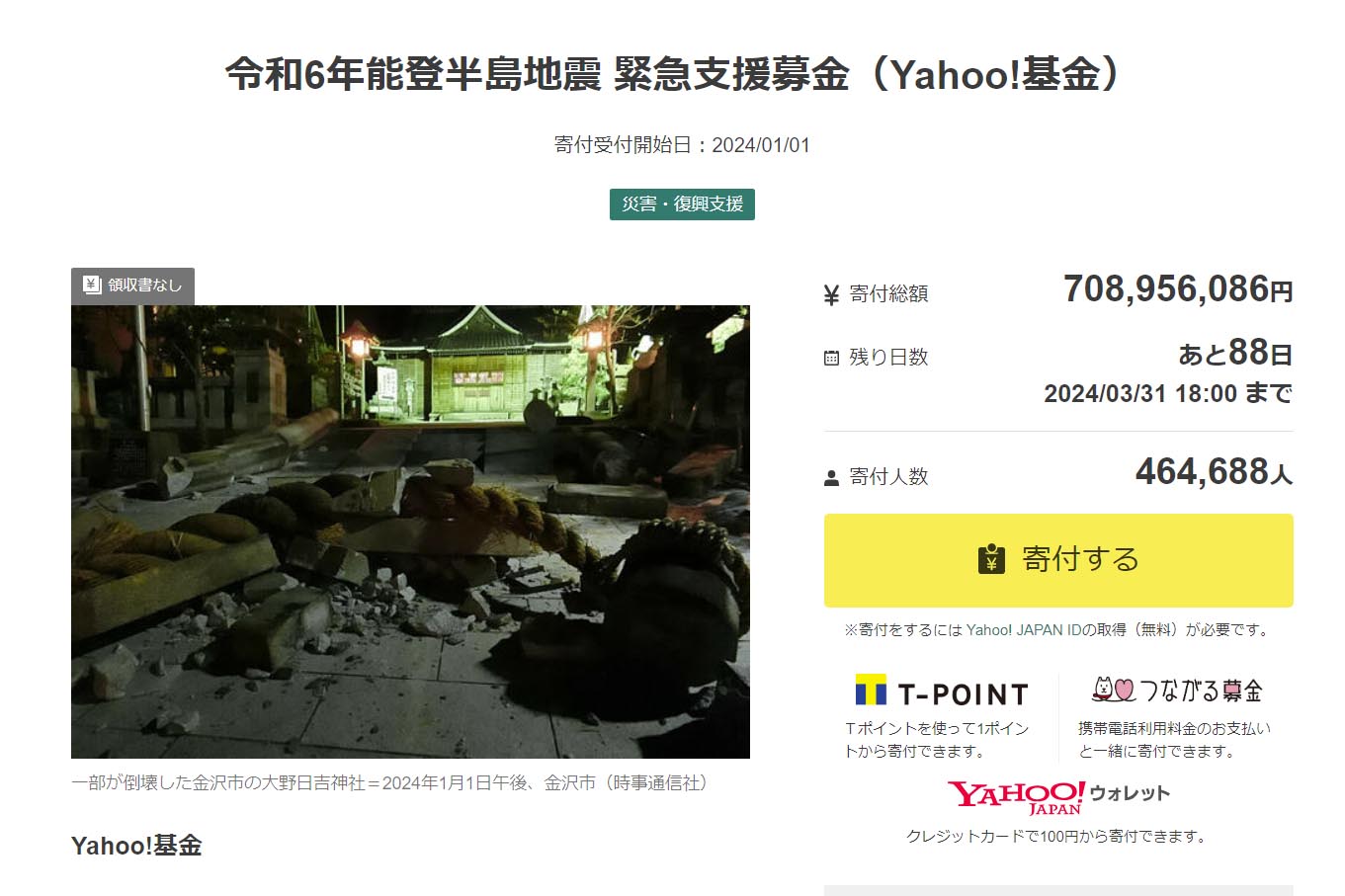Screen dimensions: 1345x896
Task: Open the Yahoo! JAPAN ID link
Action: 1024,630
